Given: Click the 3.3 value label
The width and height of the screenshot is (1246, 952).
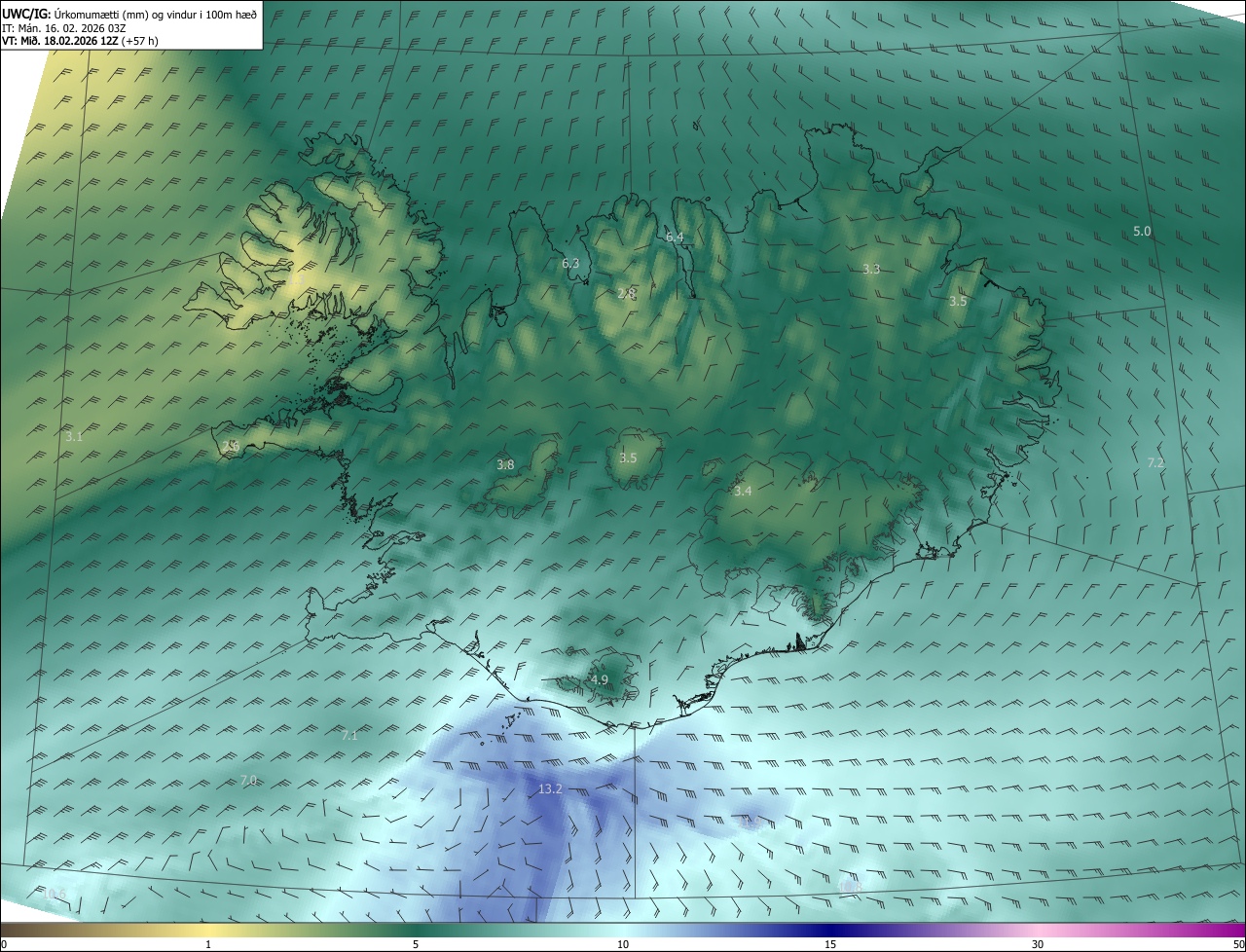Looking at the screenshot, I should click(871, 269).
